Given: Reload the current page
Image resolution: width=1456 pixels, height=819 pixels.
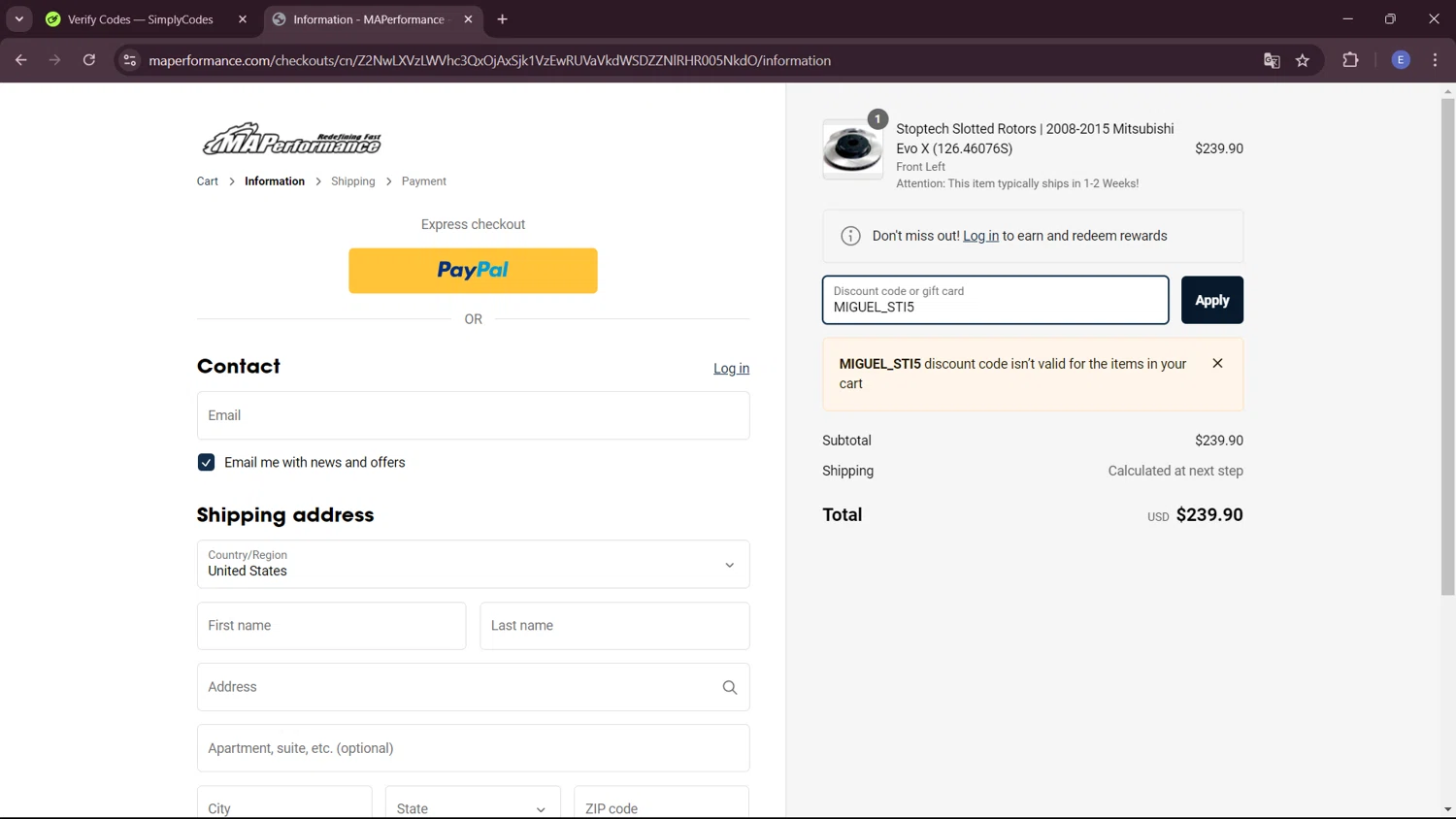Looking at the screenshot, I should [x=88, y=60].
